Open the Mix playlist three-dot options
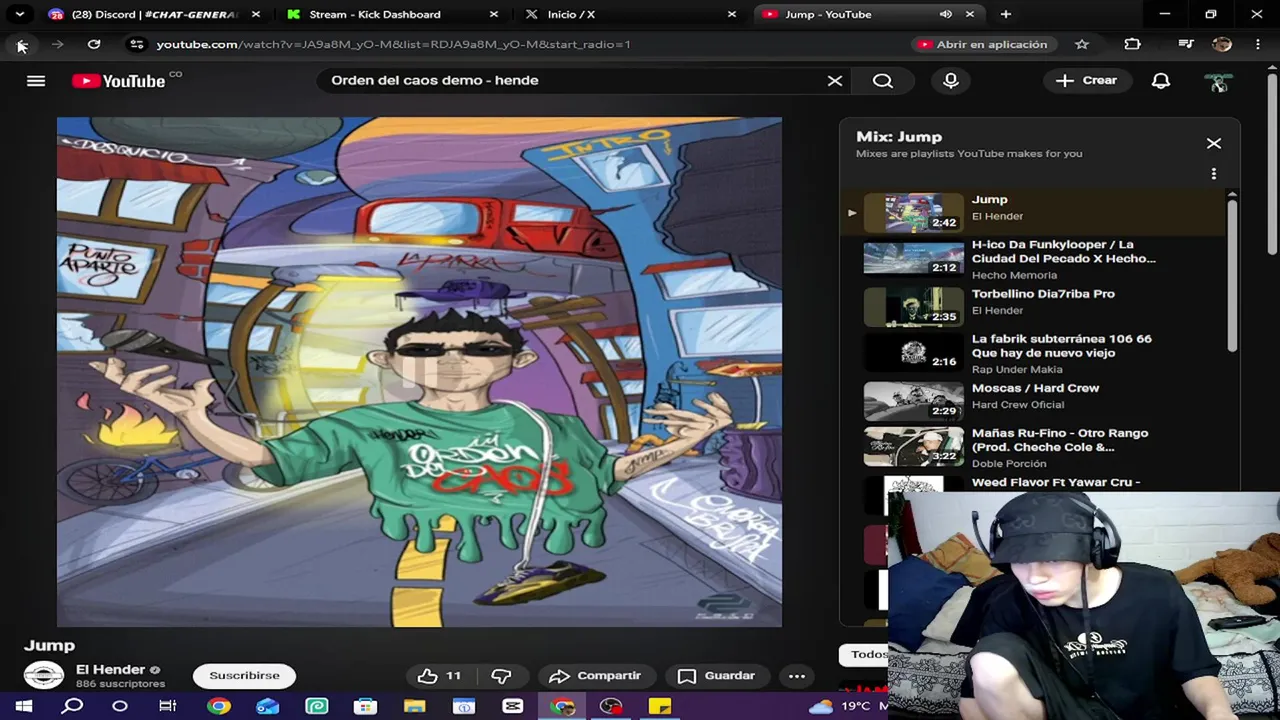 coord(1214,174)
